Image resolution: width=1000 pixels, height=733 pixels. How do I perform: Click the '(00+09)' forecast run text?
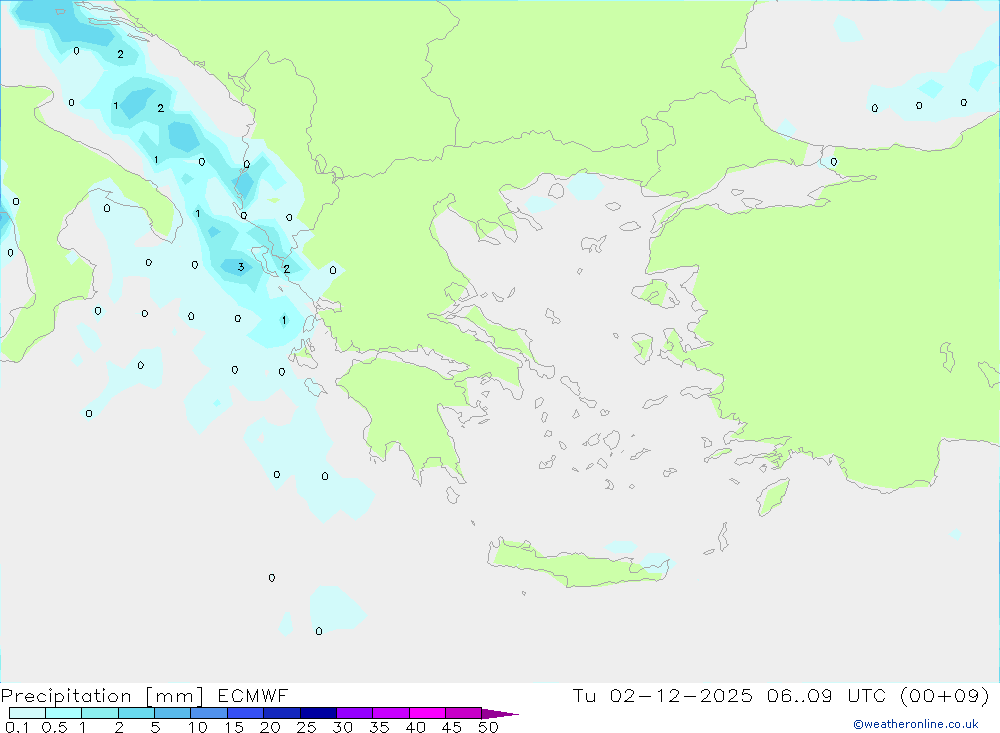pyautogui.click(x=945, y=695)
